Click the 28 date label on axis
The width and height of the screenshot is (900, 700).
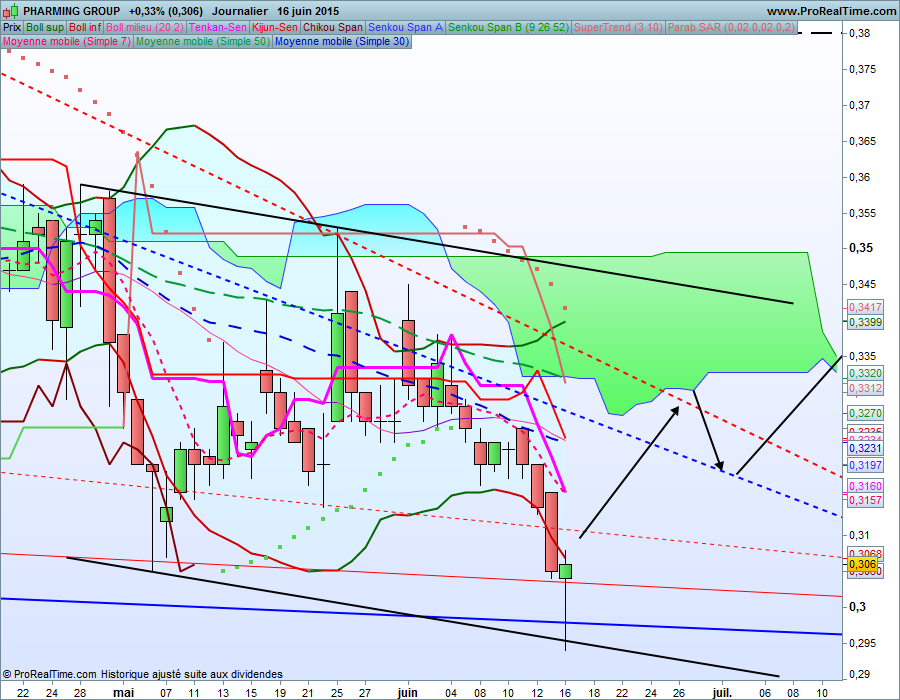(80, 693)
